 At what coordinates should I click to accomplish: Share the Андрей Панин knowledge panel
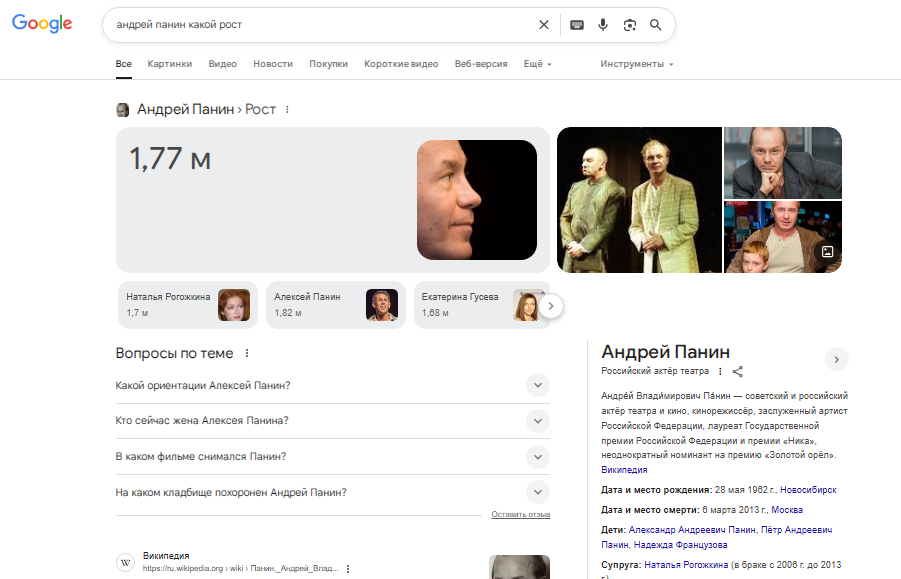click(738, 372)
